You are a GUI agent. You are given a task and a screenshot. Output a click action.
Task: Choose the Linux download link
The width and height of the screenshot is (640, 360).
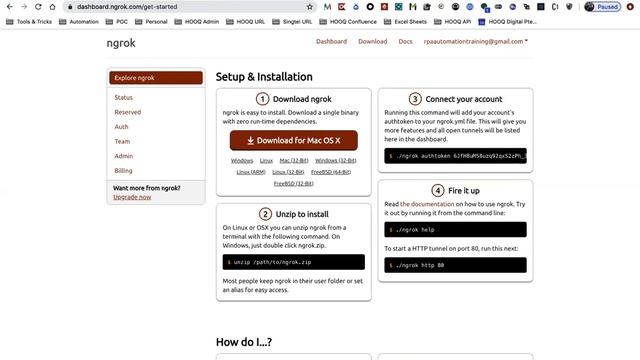tap(266, 161)
